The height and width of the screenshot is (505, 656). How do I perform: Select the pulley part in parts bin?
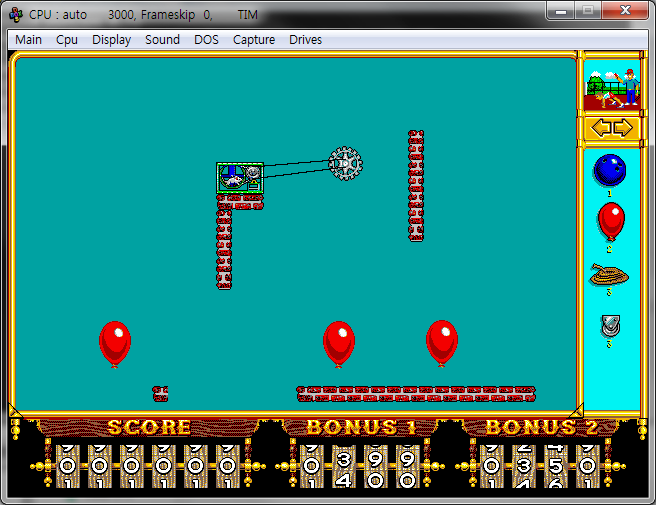(x=610, y=326)
